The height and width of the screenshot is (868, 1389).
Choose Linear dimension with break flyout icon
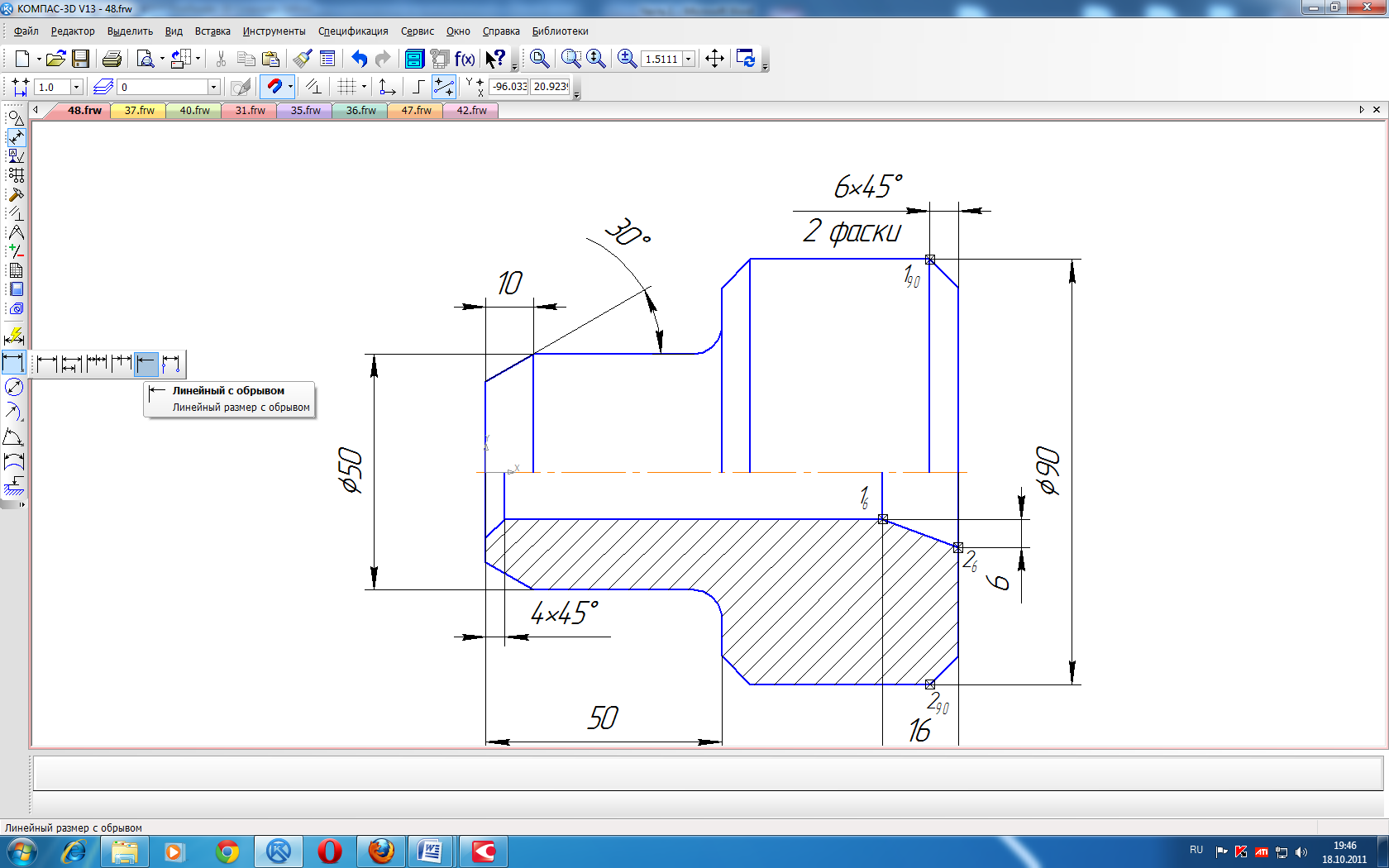[x=146, y=363]
